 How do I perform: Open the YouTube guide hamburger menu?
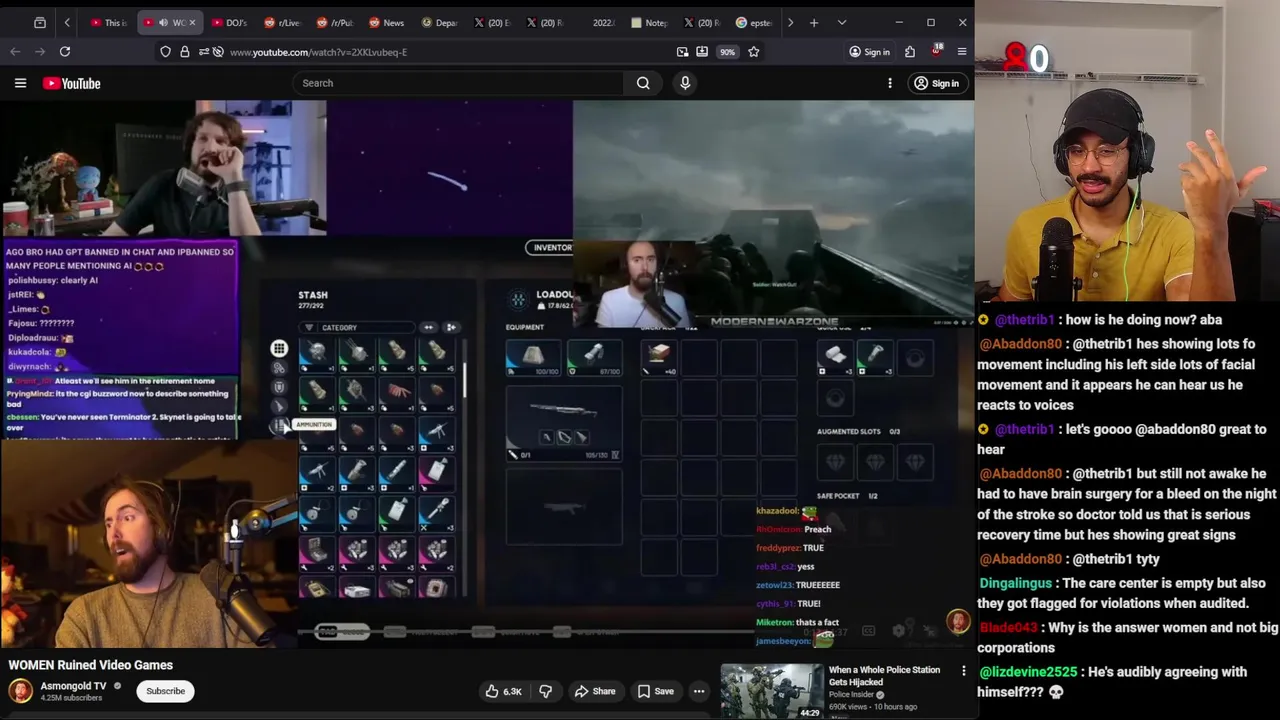pos(20,83)
